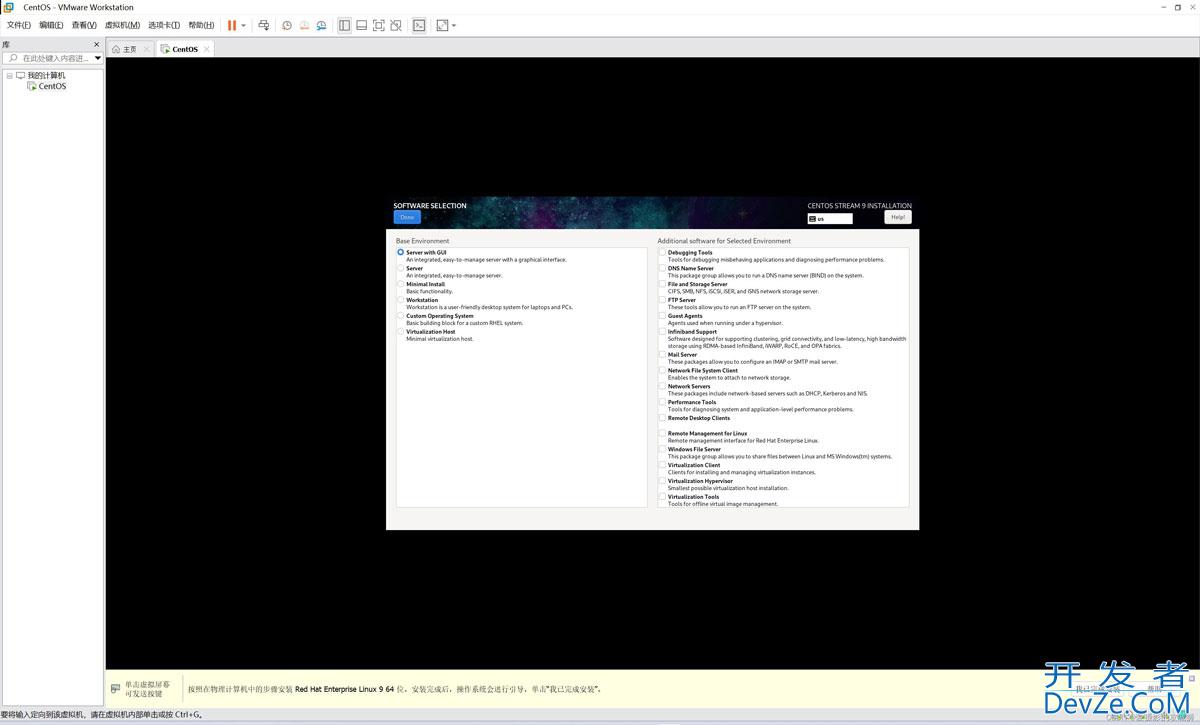
Task: Close the CentOS tab
Action: (x=207, y=49)
